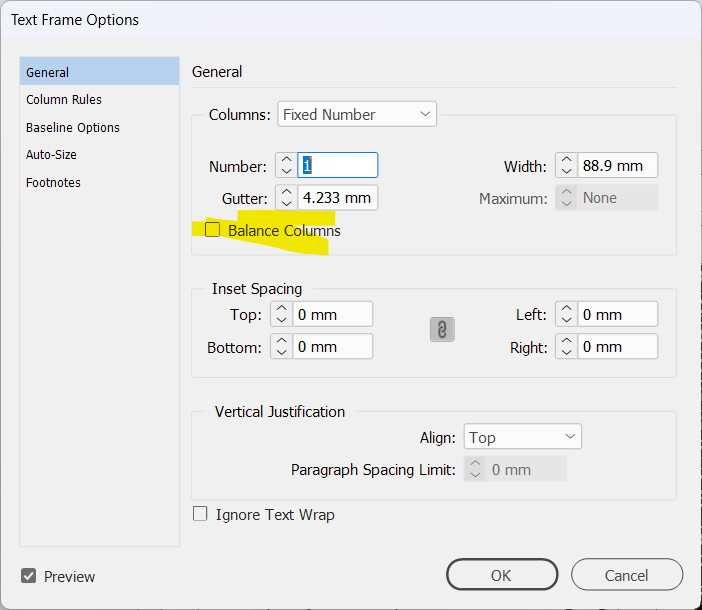Switch to the Baseline Options section
Viewport: 702px width, 610px height.
pos(73,128)
